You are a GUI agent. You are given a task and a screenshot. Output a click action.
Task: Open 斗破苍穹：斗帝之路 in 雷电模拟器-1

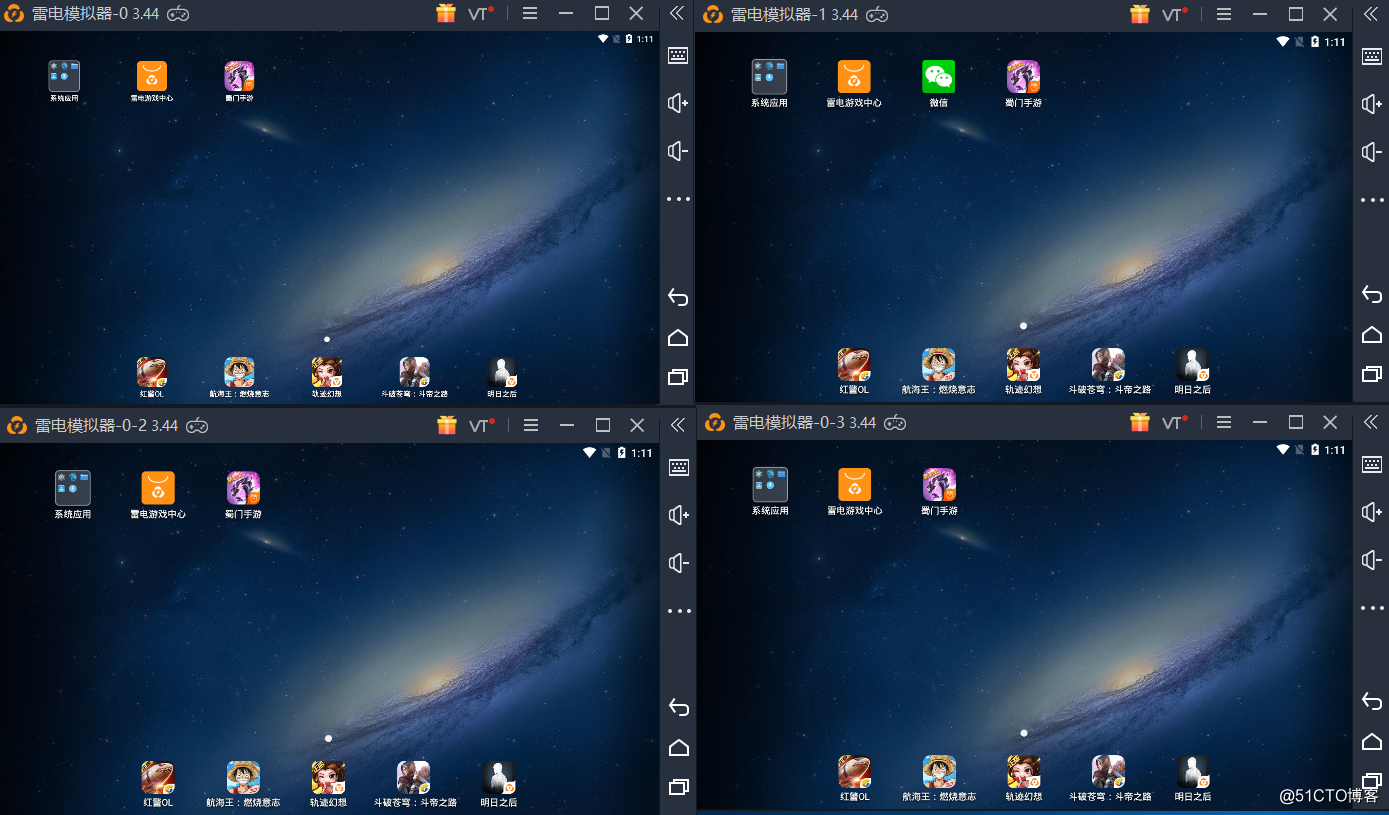click(1108, 365)
